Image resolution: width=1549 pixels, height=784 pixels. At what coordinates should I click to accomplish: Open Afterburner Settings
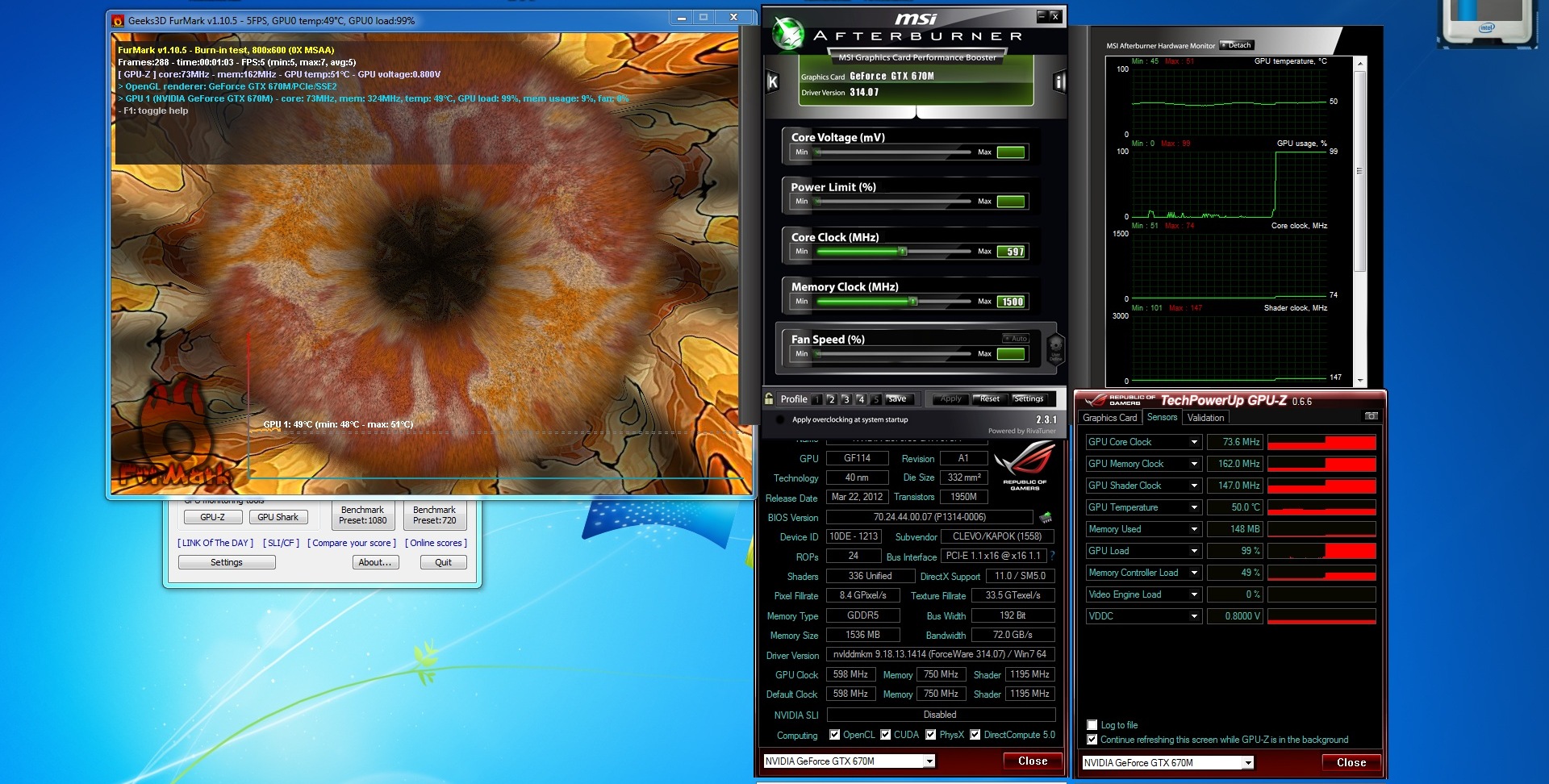[1029, 399]
